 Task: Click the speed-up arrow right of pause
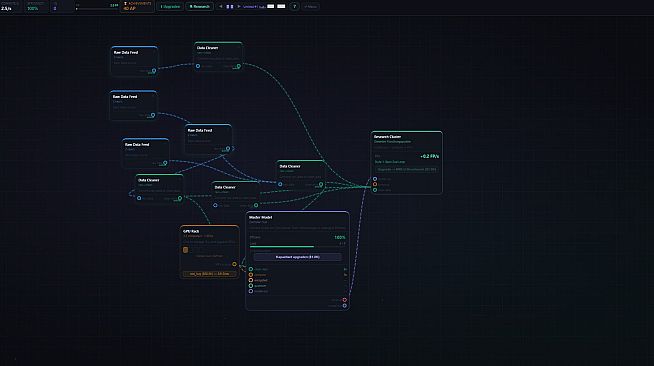pyautogui.click(x=239, y=7)
